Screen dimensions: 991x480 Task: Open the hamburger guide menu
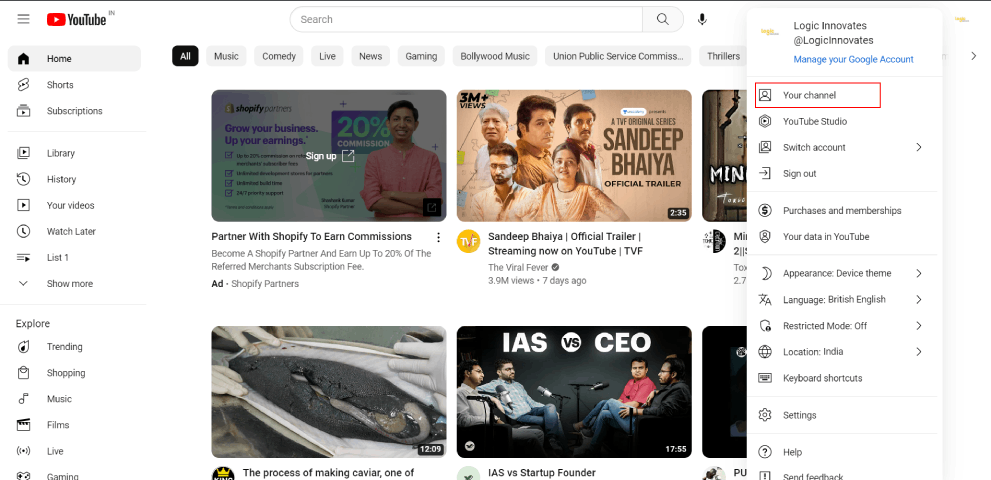(x=23, y=19)
